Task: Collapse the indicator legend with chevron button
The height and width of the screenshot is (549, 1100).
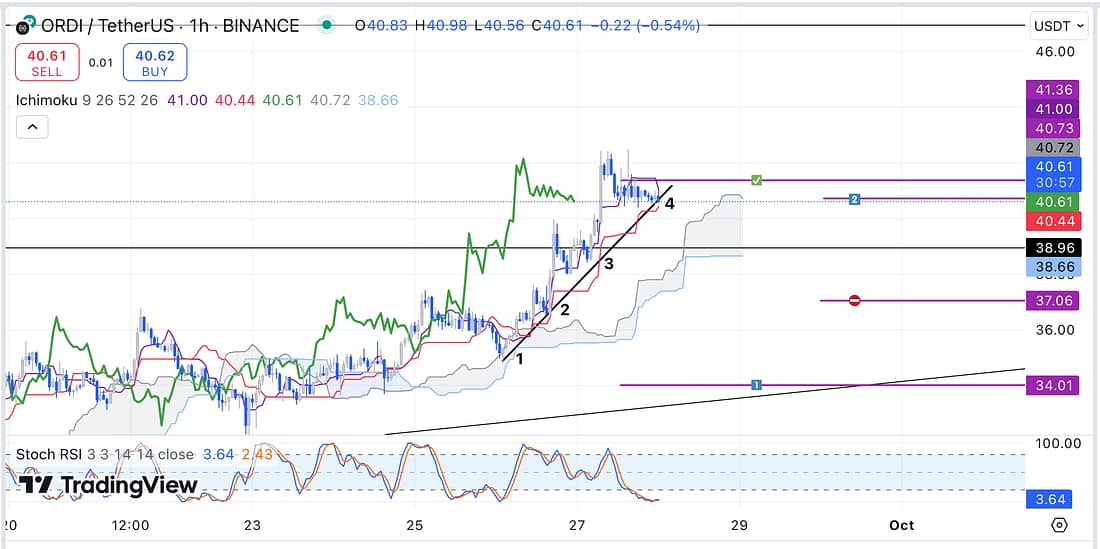Action: (32, 127)
